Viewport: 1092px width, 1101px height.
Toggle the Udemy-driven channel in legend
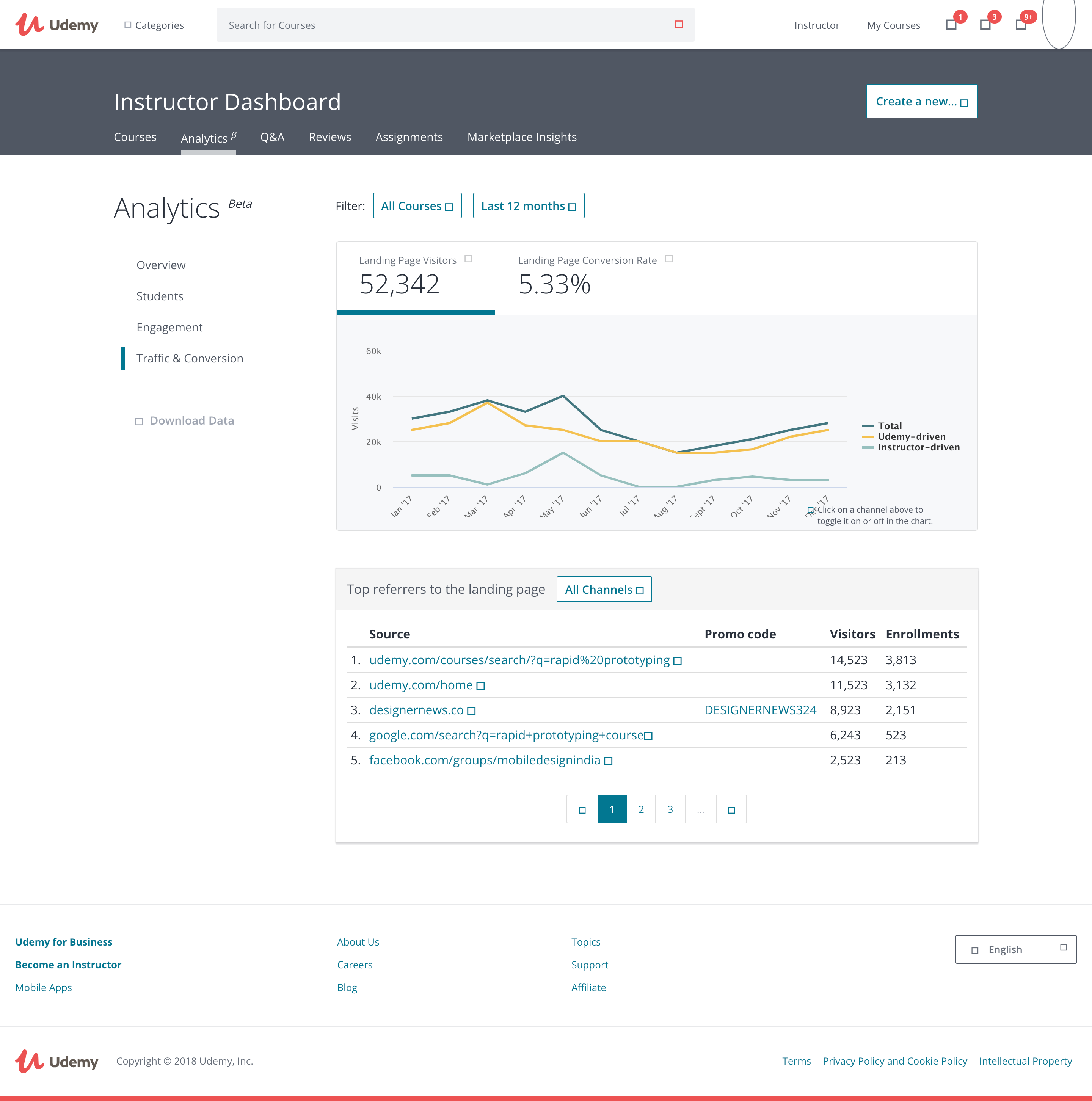904,436
